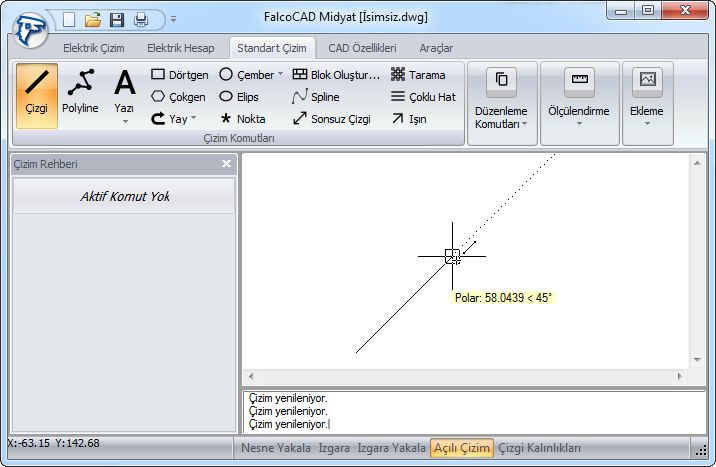
Task: Click the FalcoCAD application logo button
Action: coord(30,30)
